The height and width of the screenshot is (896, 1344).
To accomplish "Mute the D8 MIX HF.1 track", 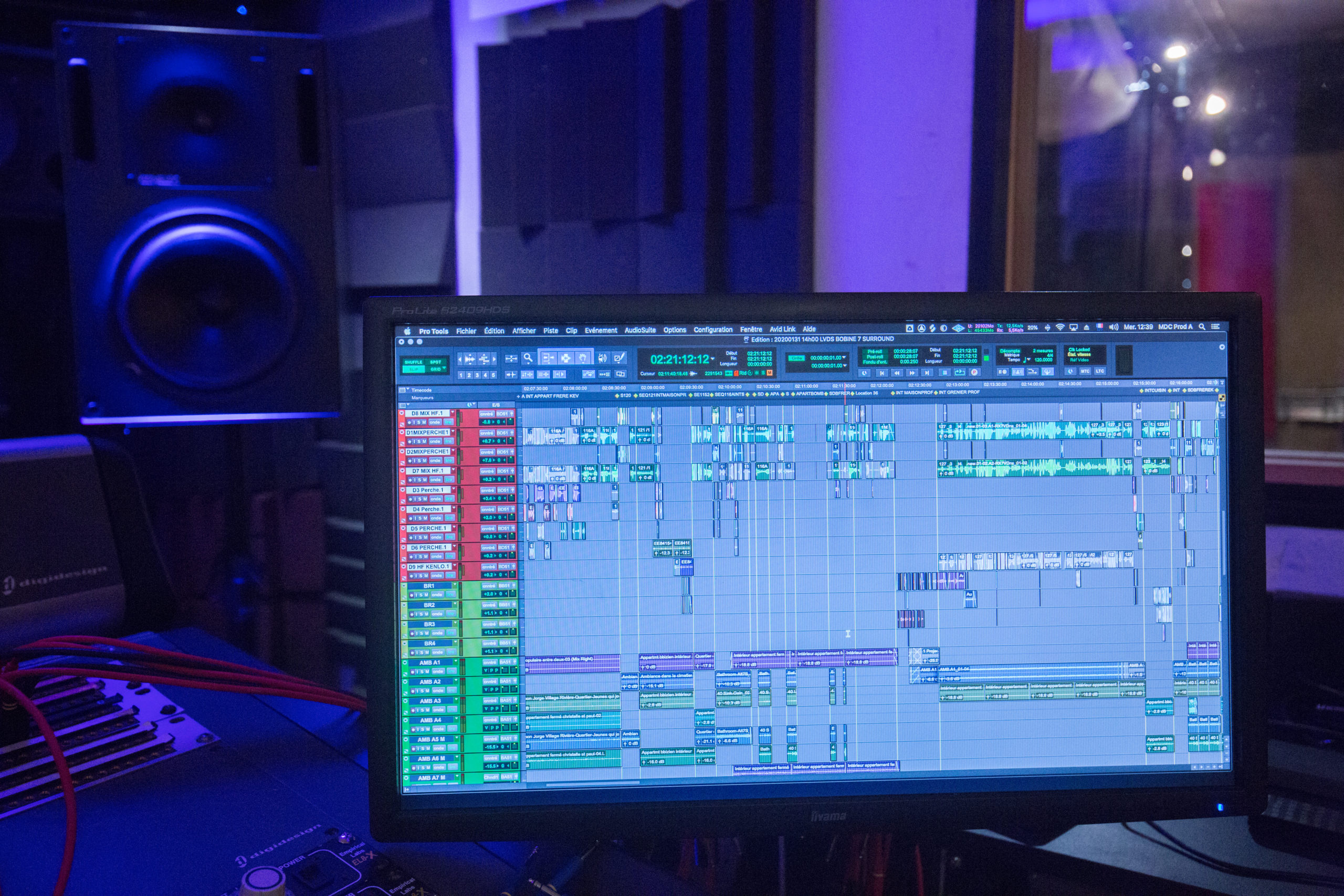I will pos(424,423).
